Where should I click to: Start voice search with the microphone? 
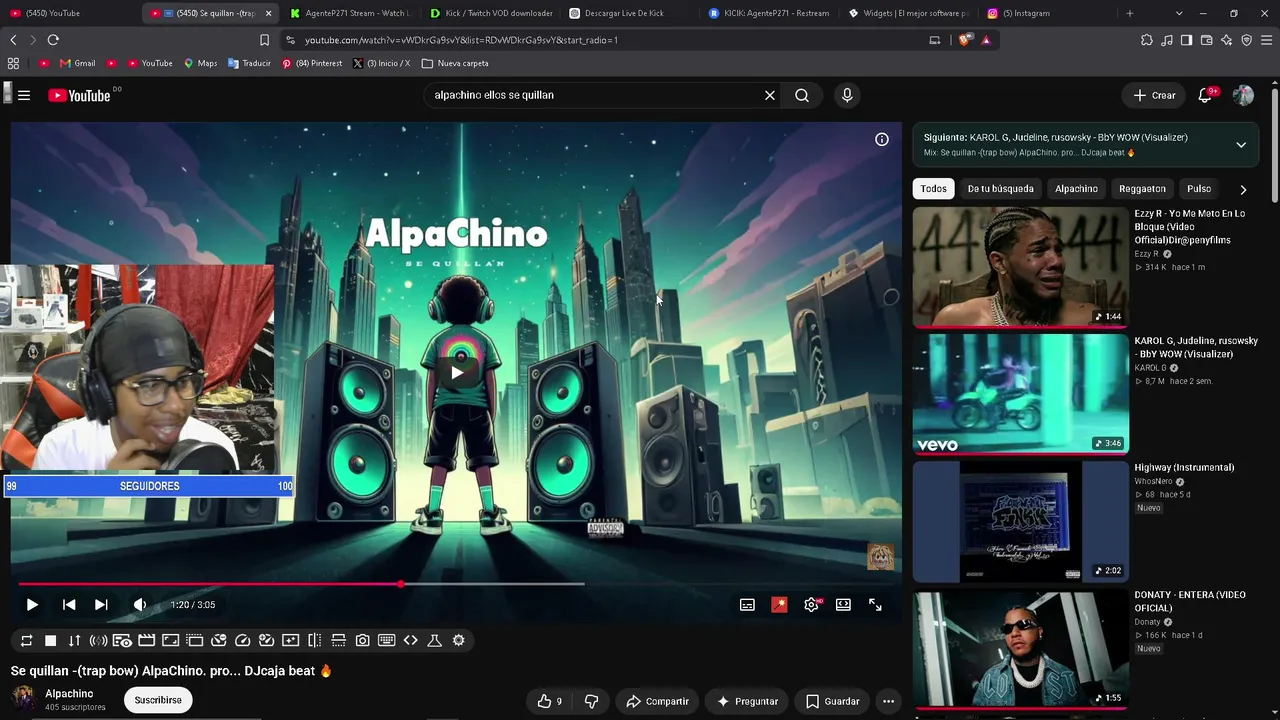(847, 95)
